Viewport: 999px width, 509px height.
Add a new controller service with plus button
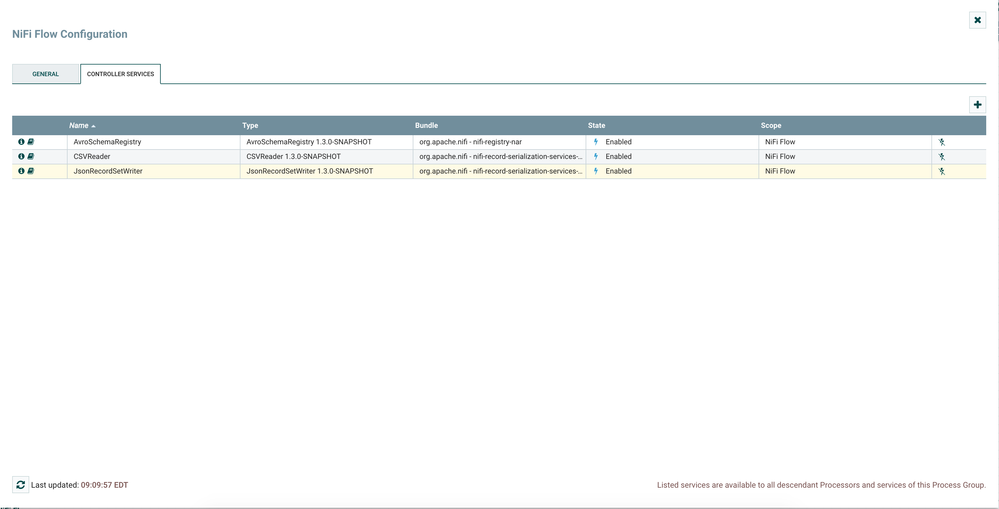point(977,104)
